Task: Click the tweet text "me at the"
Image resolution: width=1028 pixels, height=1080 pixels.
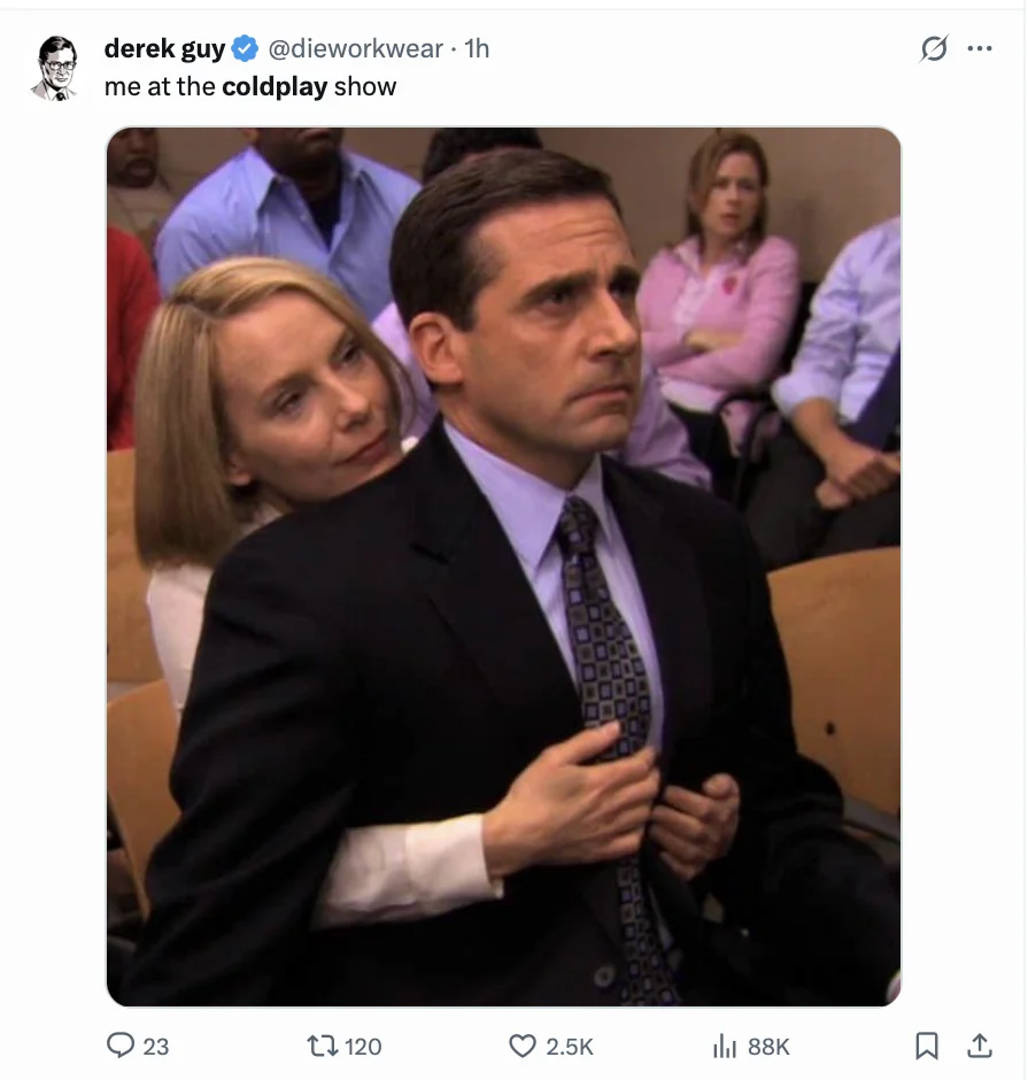Action: [x=158, y=87]
